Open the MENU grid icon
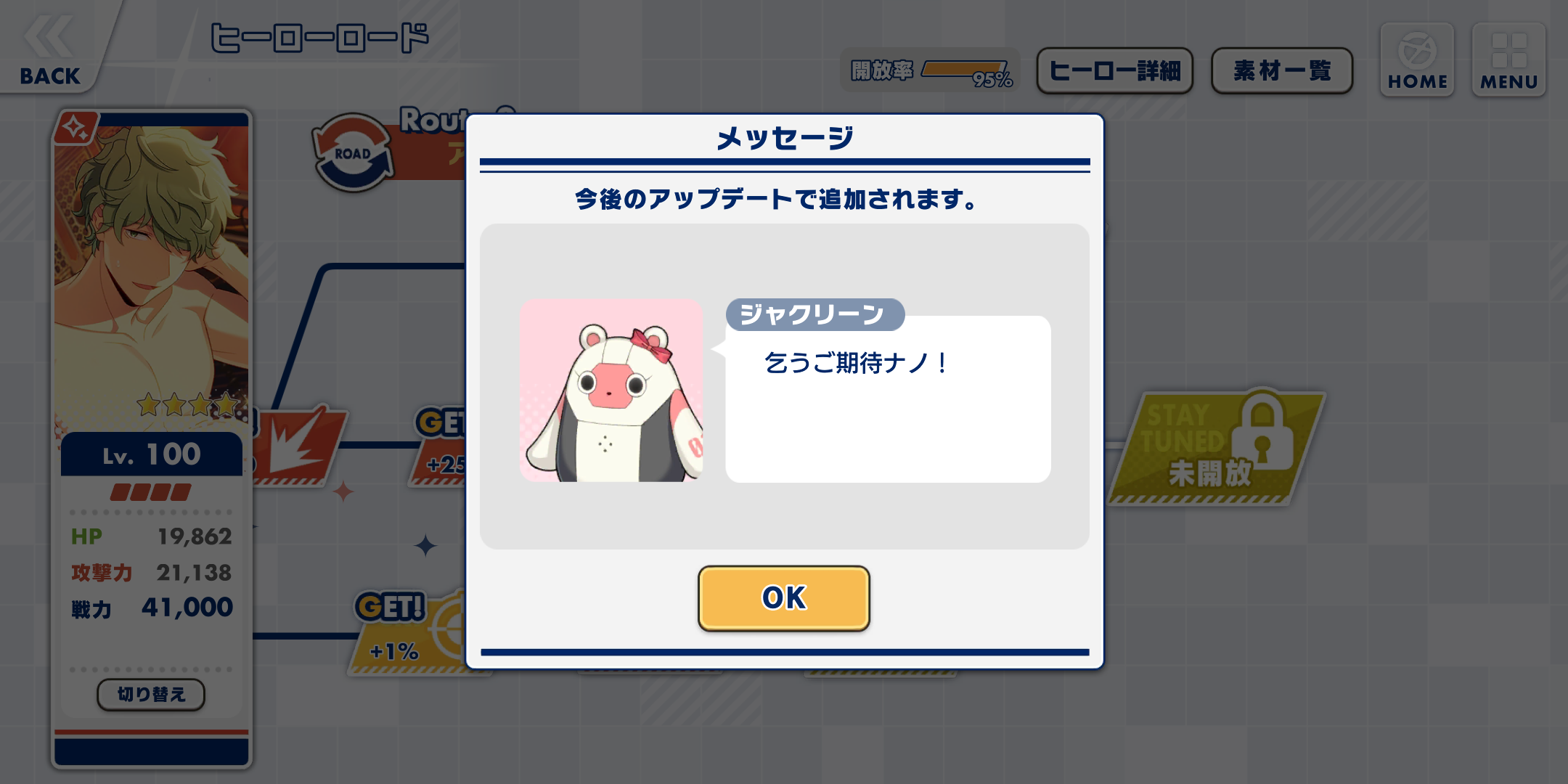The width and height of the screenshot is (1568, 784). click(x=1508, y=60)
